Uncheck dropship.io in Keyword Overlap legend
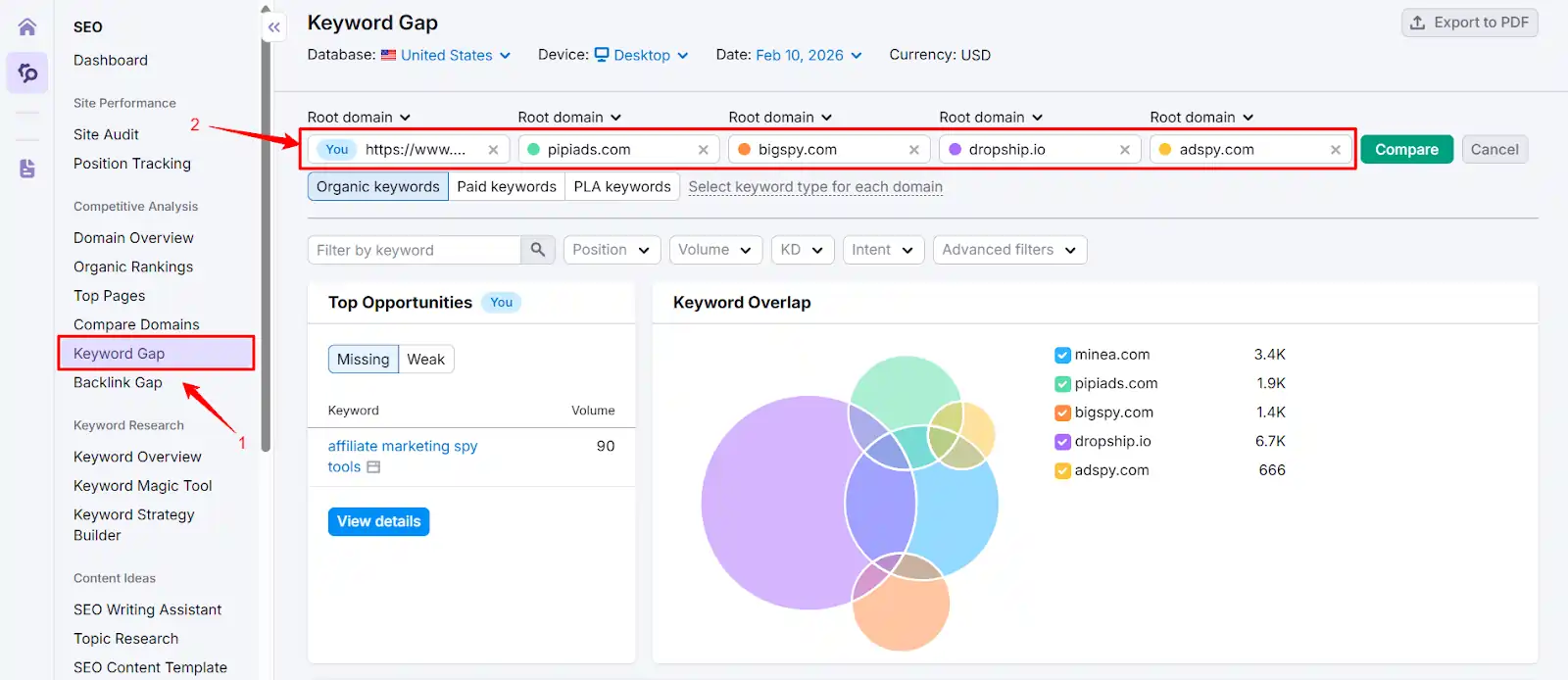 pyautogui.click(x=1062, y=442)
